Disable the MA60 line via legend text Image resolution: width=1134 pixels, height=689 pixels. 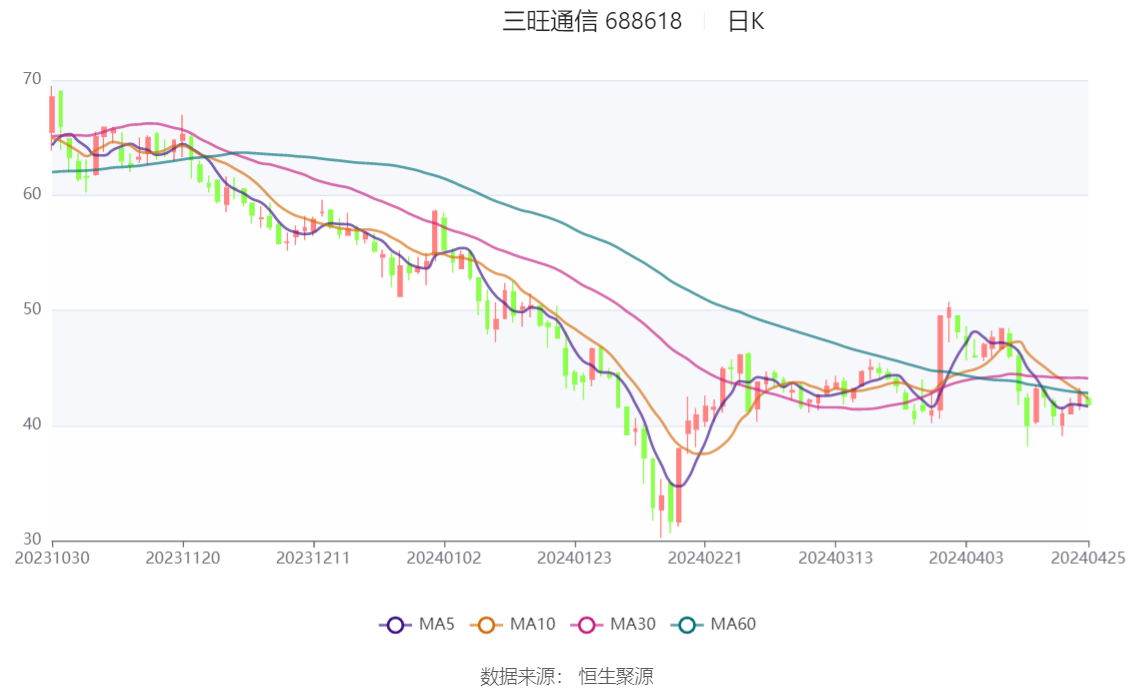click(733, 625)
